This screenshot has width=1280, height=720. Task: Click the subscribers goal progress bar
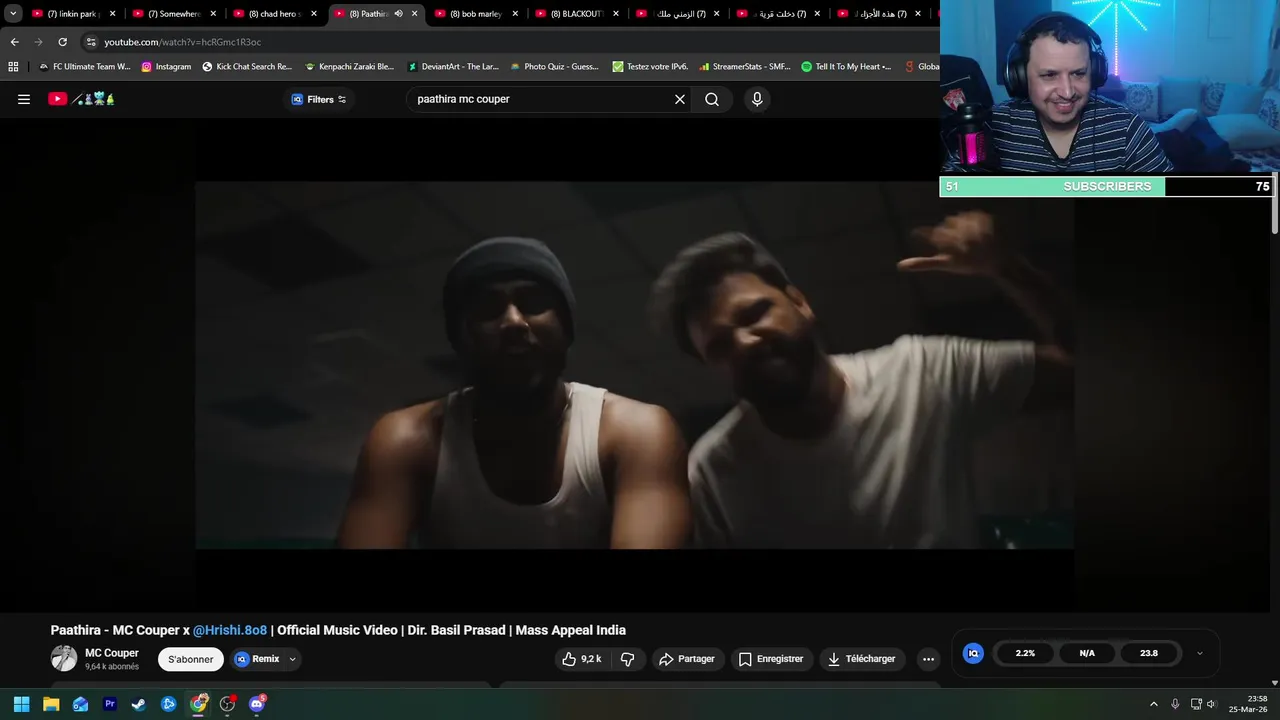pos(1107,186)
